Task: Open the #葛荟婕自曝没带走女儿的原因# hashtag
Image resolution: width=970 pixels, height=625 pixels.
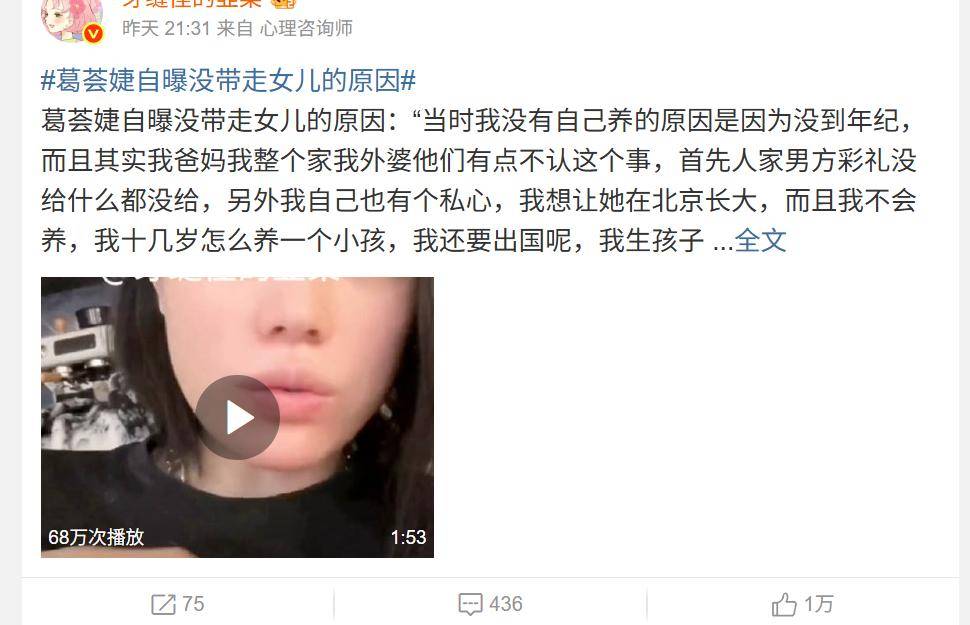Action: pos(228,80)
